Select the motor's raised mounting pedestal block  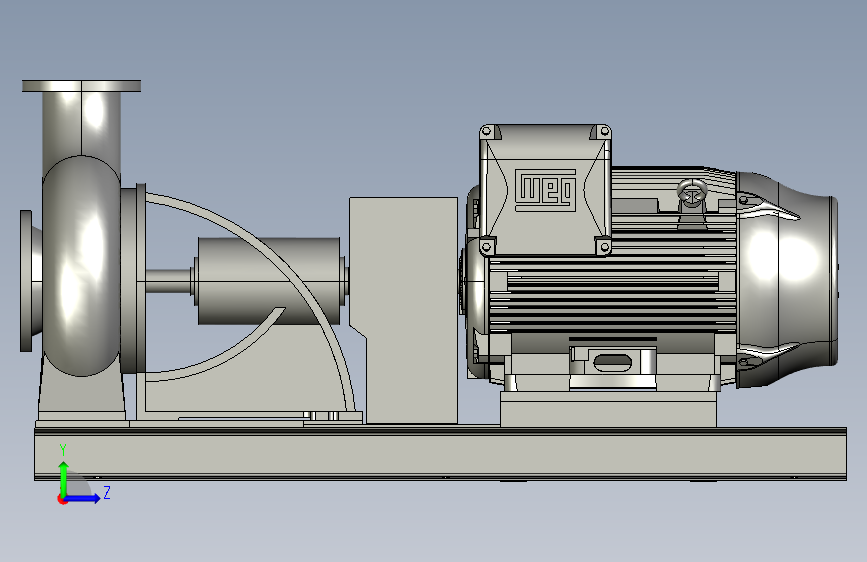coord(608,409)
